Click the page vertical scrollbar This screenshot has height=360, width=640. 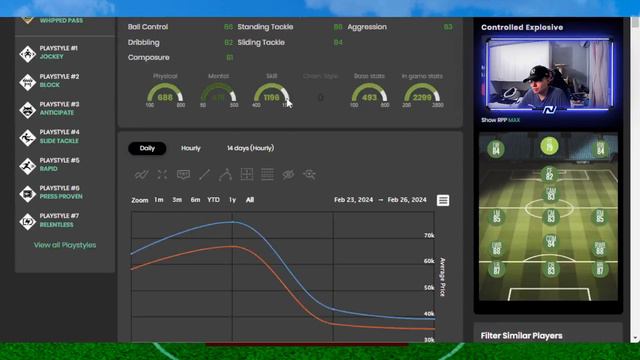(x=635, y=180)
